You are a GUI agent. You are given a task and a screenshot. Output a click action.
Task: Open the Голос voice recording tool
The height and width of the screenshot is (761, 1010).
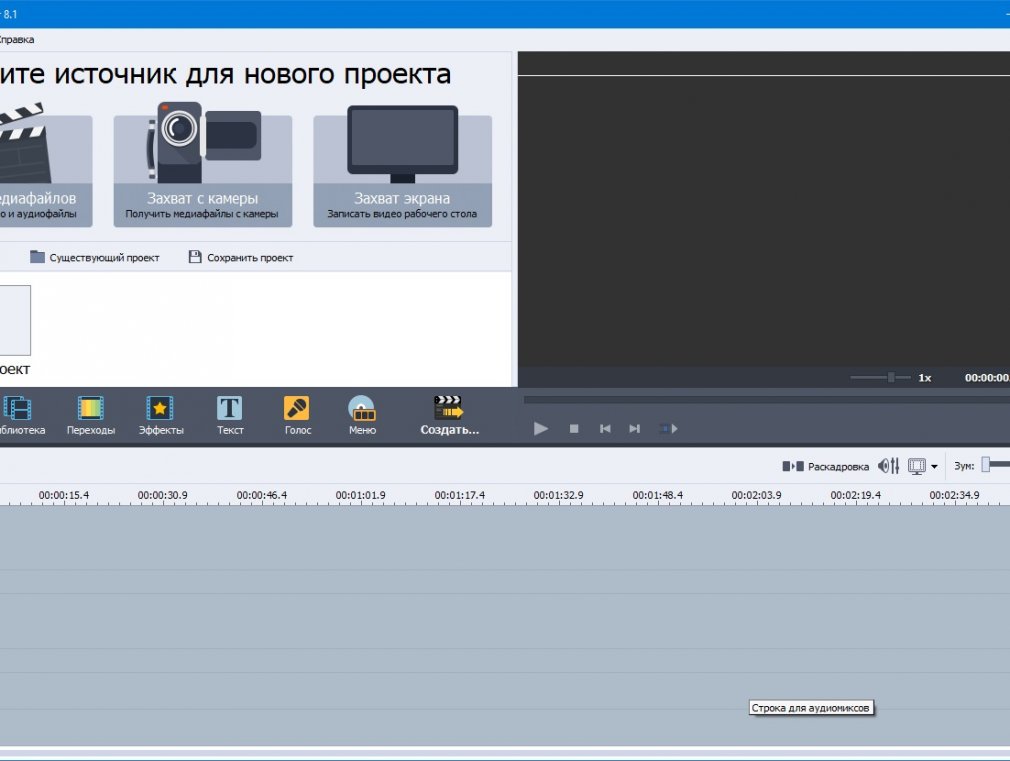[x=298, y=416]
